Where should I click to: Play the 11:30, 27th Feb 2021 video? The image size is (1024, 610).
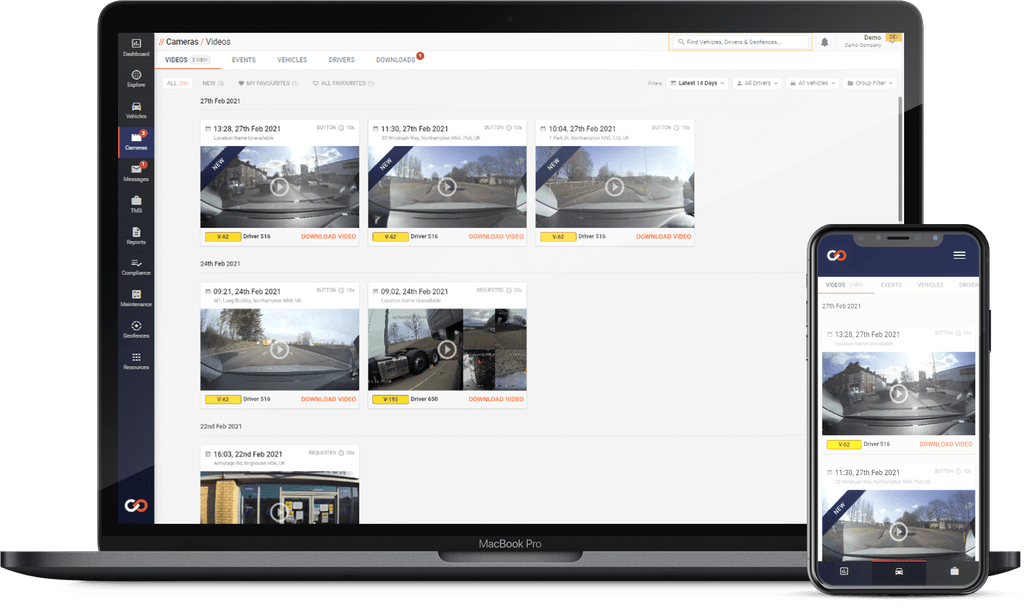[447, 187]
